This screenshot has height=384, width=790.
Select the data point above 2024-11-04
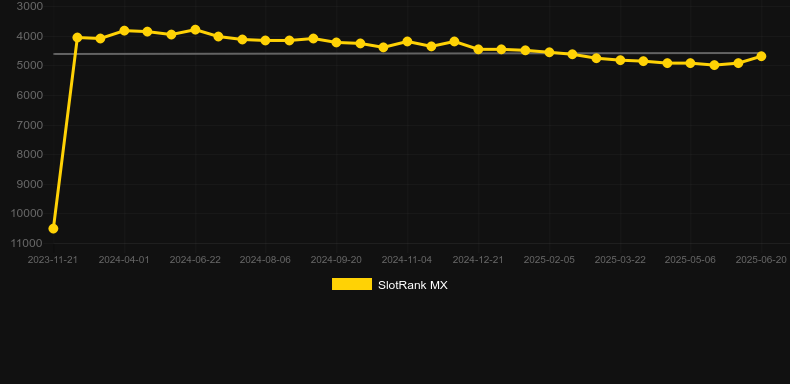pyautogui.click(x=407, y=41)
